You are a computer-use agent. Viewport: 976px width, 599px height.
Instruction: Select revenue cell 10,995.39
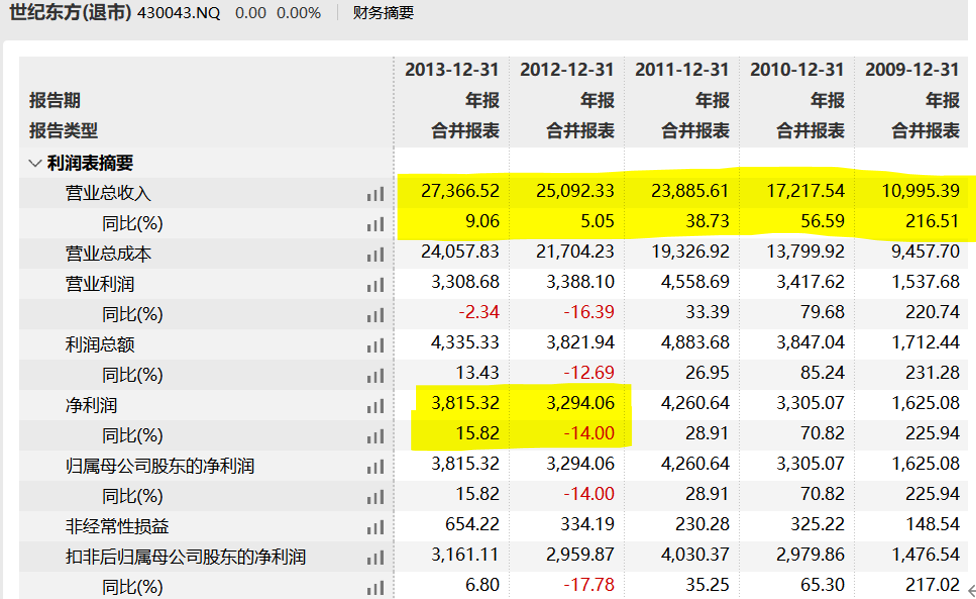point(920,191)
